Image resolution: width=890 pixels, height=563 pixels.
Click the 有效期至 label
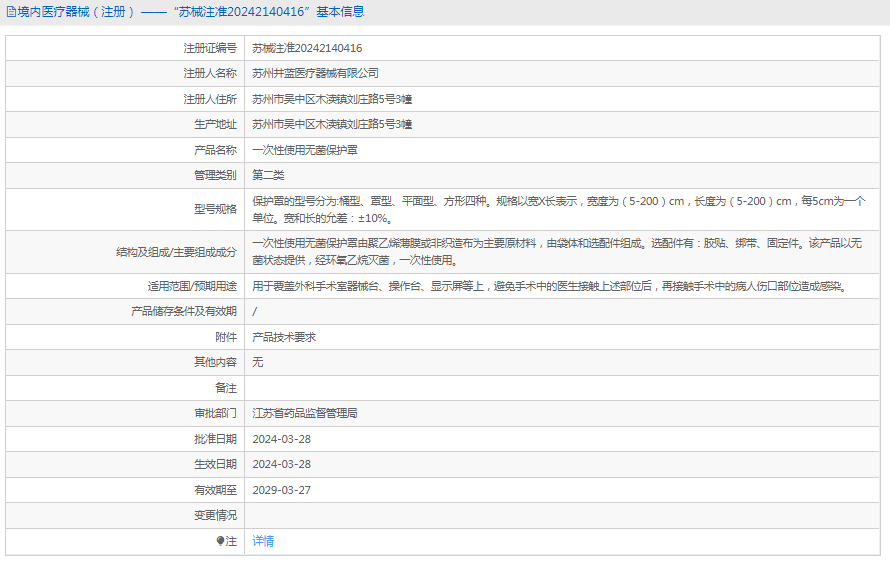(x=215, y=490)
